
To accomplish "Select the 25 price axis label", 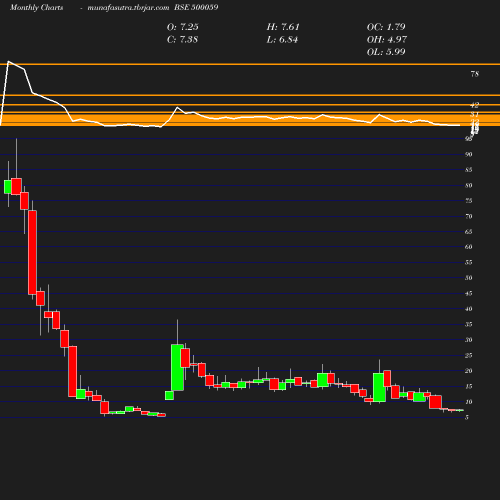I will pos(469,356).
